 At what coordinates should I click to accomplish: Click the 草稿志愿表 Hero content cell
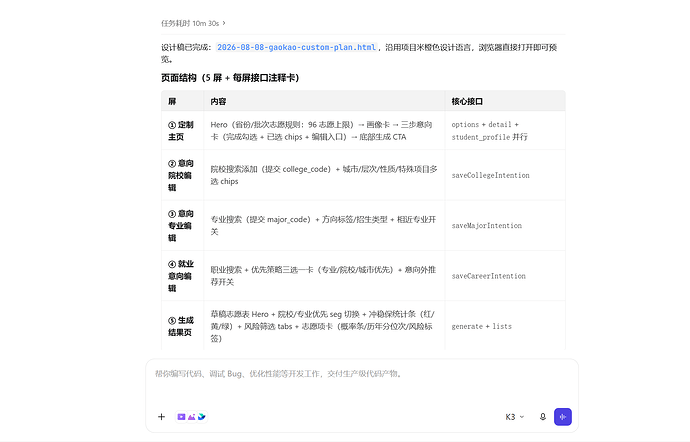[323, 326]
